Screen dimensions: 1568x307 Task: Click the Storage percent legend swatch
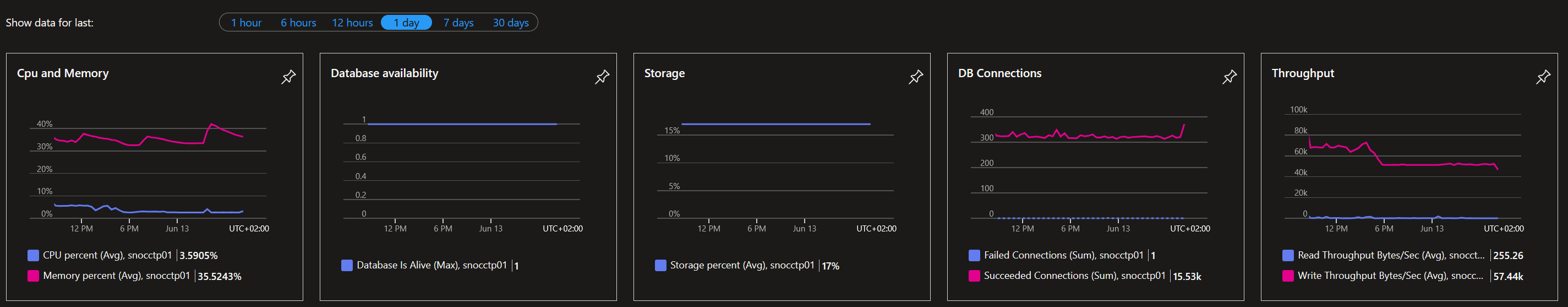pos(660,266)
